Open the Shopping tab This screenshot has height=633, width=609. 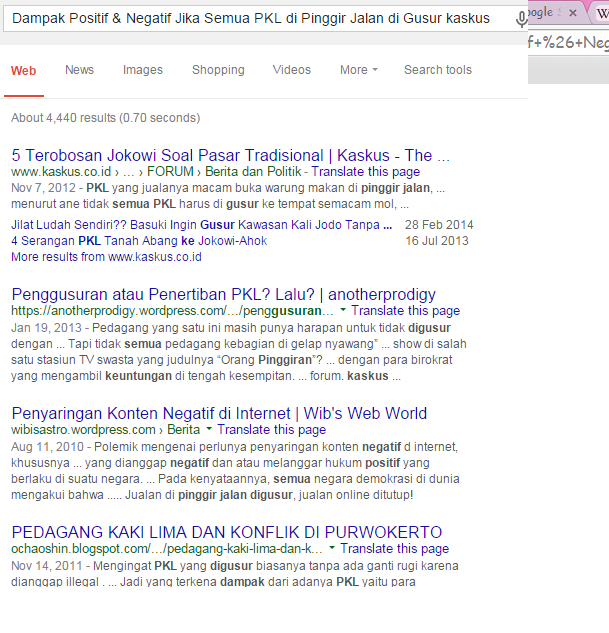point(218,70)
